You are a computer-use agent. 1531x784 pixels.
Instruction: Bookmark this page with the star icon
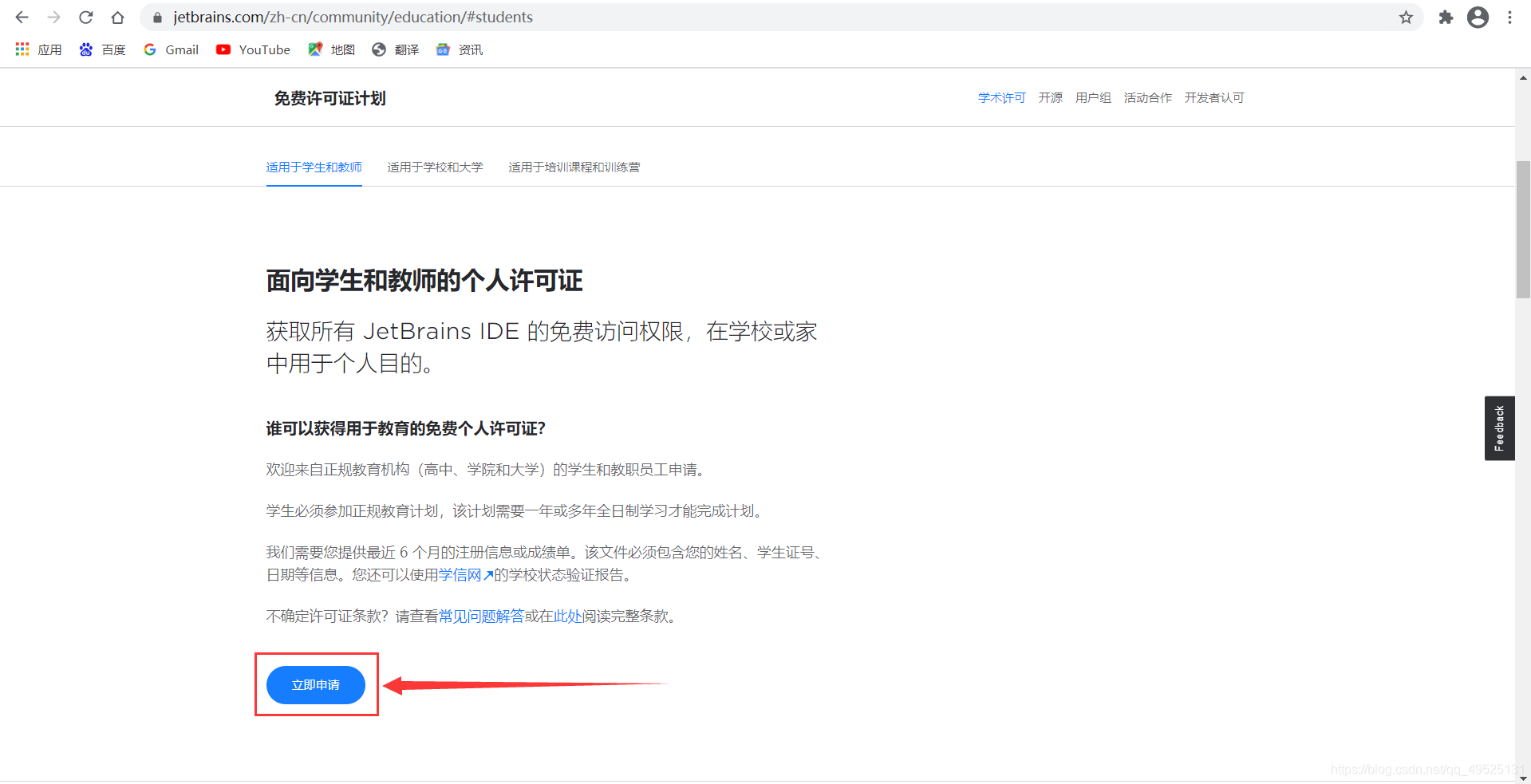click(x=1406, y=17)
